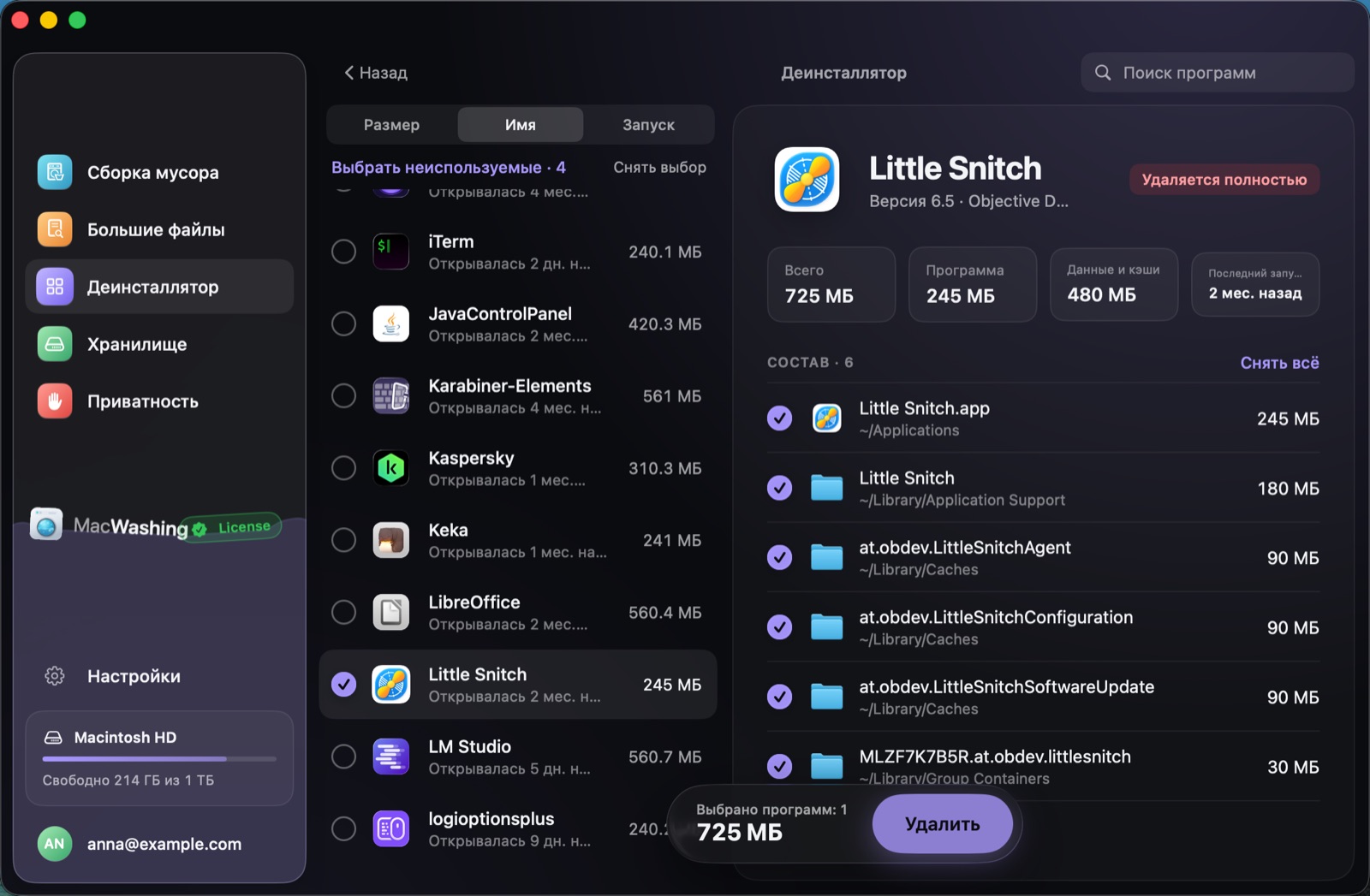
Task: Uncheck Little Snitch.app component
Action: [x=779, y=418]
